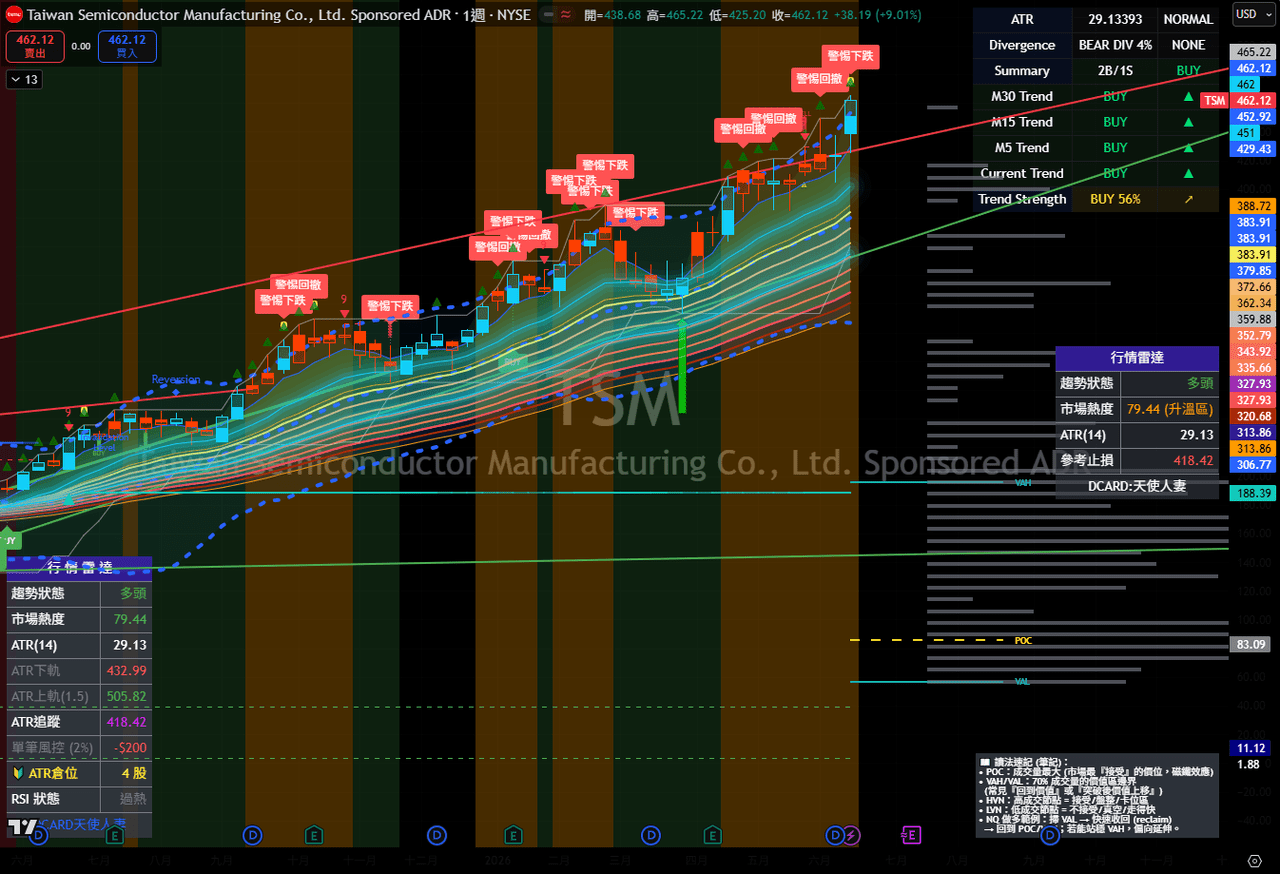The image size is (1280, 874).
Task: Click the VAL label on the volume profile
Action: click(x=1022, y=681)
